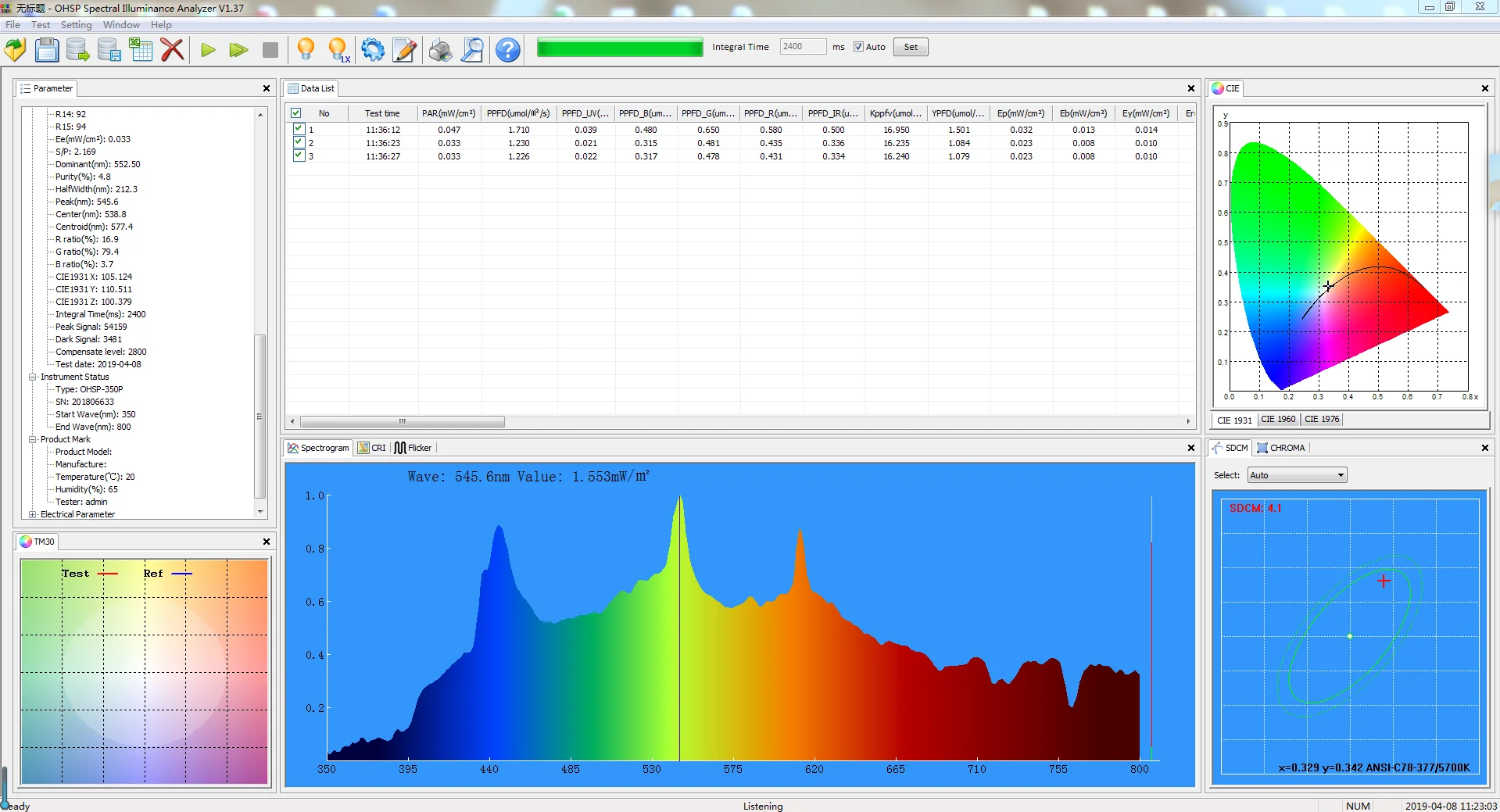Image resolution: width=1500 pixels, height=812 pixels.
Task: Switch to the CRI tab
Action: [372, 447]
